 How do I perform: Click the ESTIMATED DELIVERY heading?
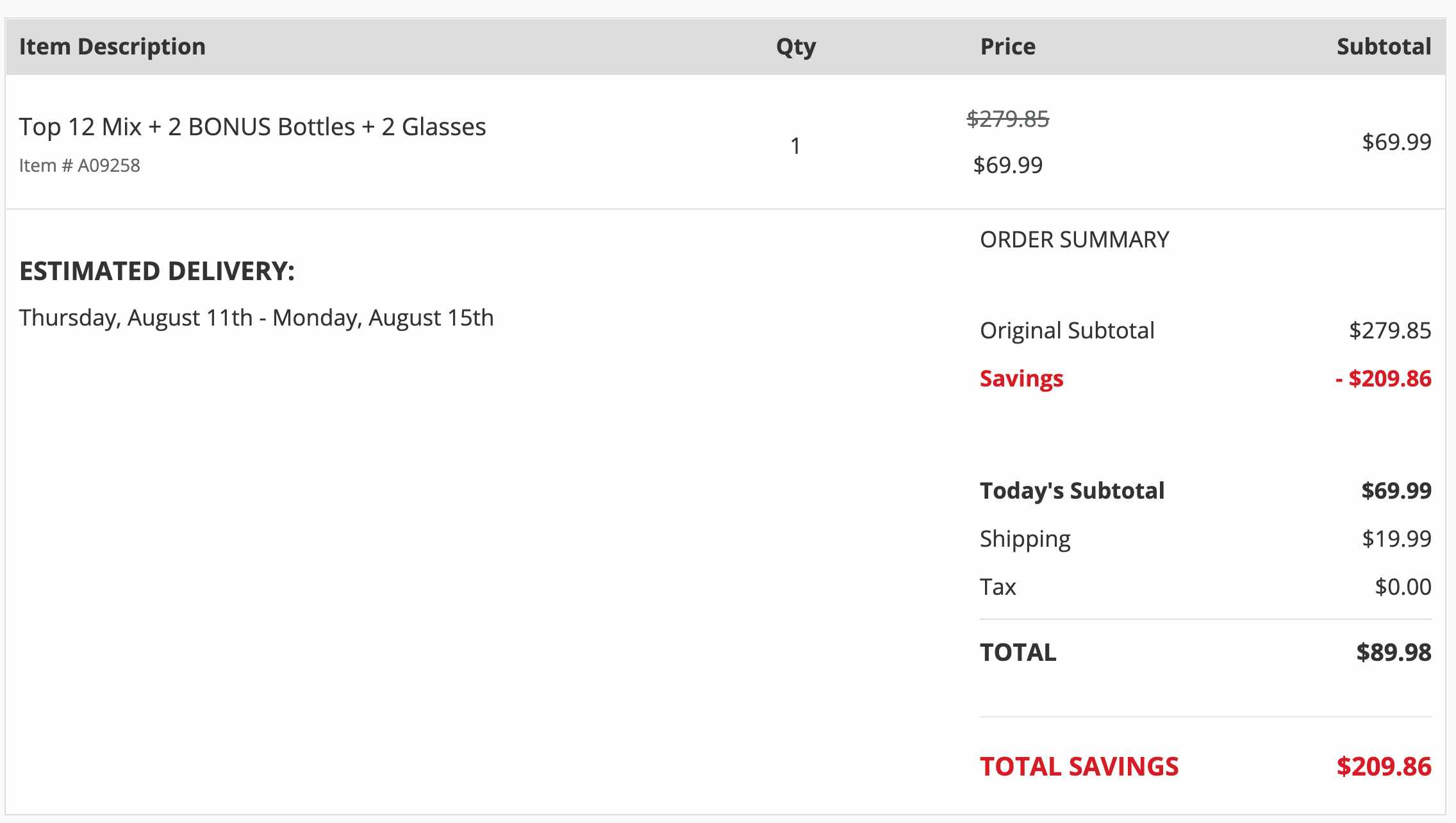157,271
